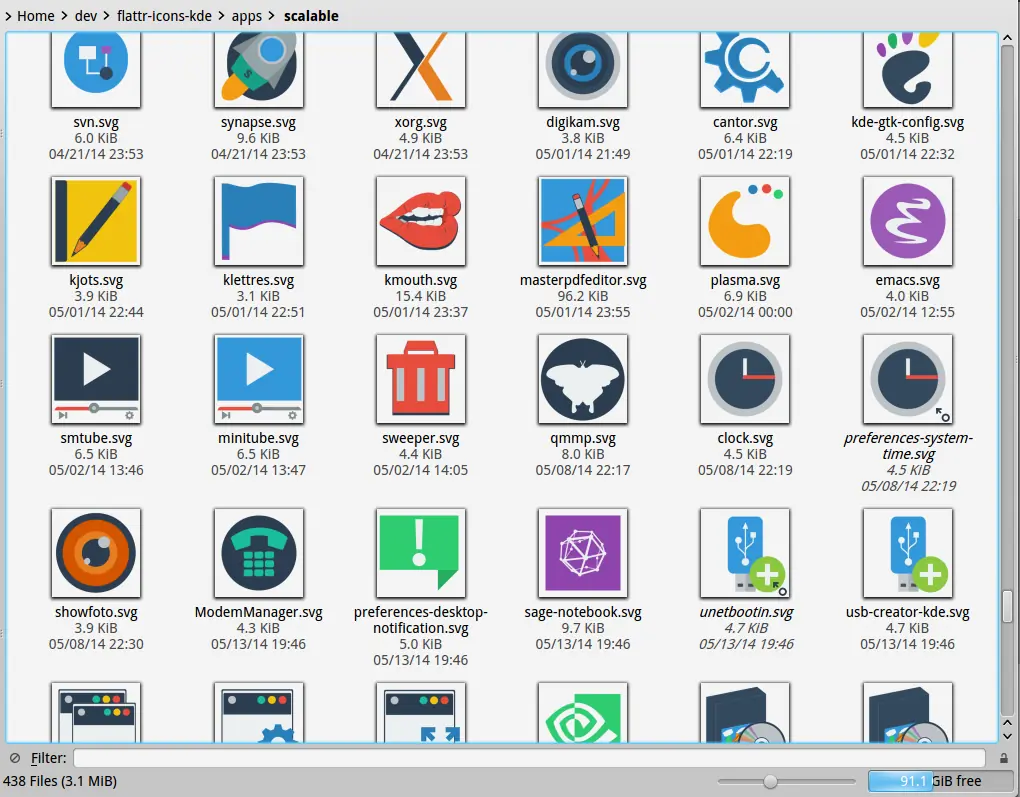Click the 15.4 KiB size under kmouth.svg

[x=420, y=296]
